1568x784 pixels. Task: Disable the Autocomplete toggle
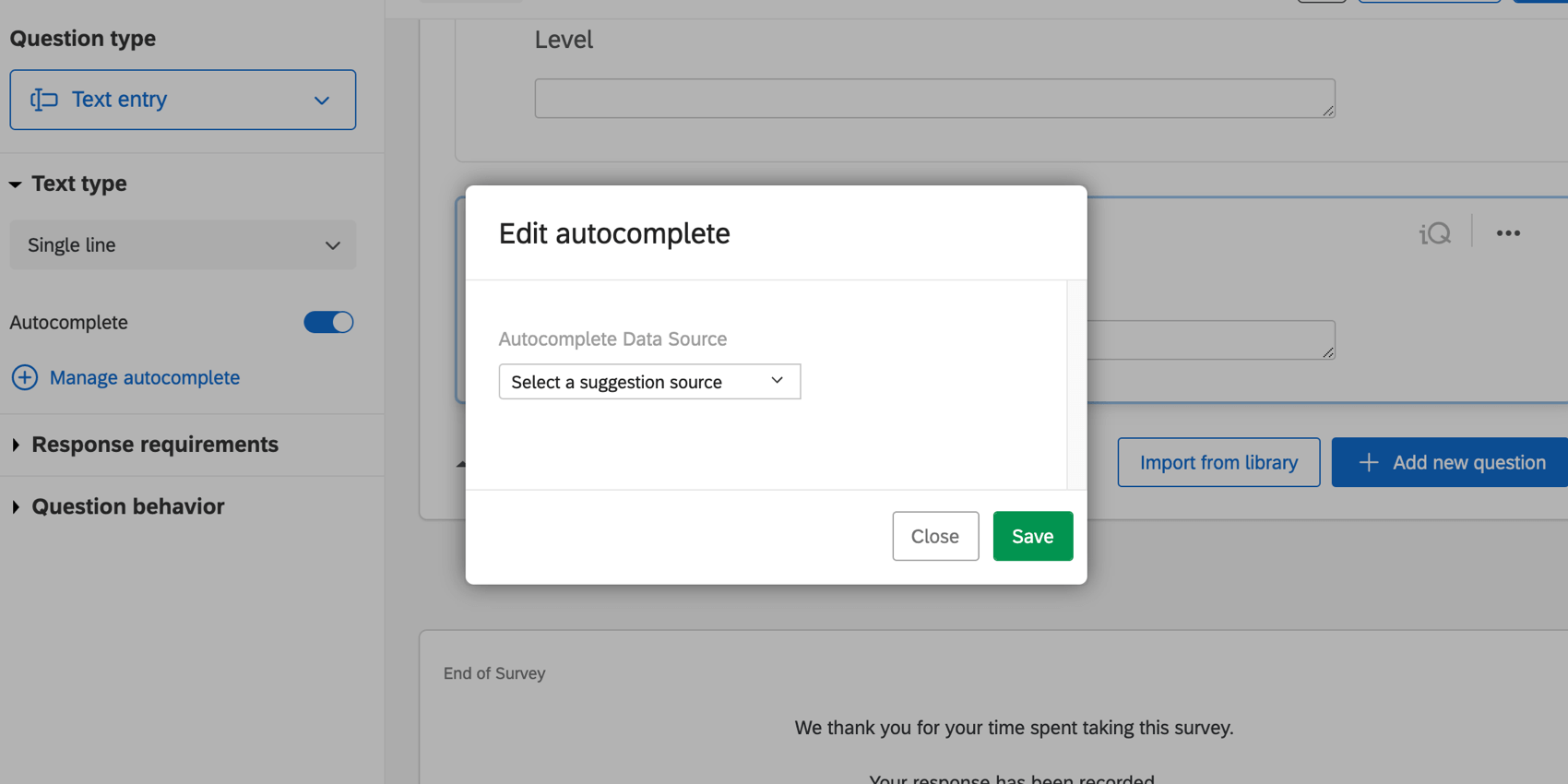click(x=328, y=322)
